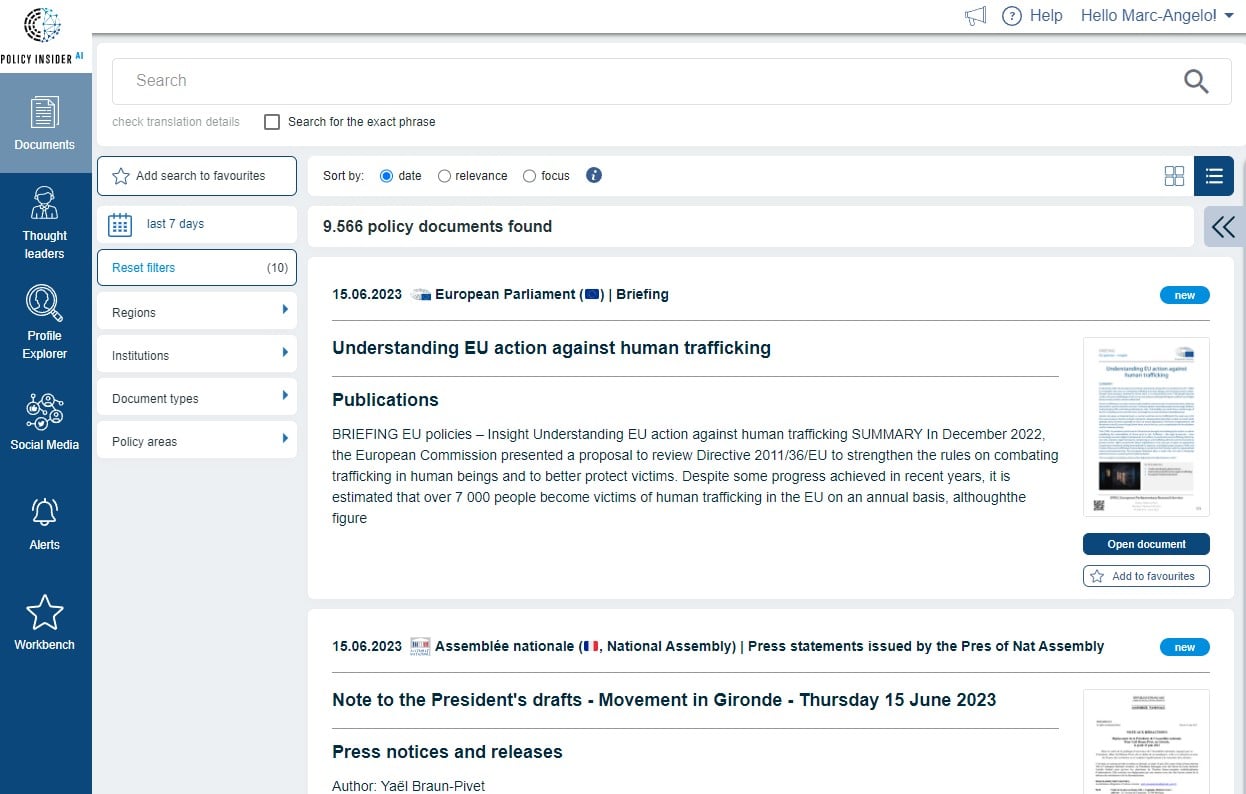Open the Profile Explorer panel
Image resolution: width=1246 pixels, height=794 pixels.
(44, 322)
